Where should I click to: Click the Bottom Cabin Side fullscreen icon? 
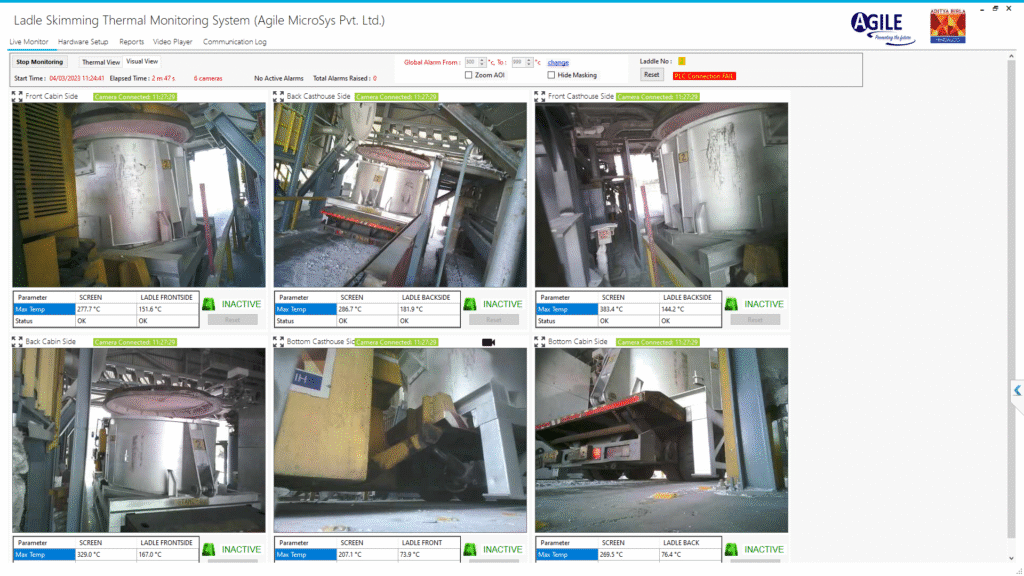(x=541, y=342)
